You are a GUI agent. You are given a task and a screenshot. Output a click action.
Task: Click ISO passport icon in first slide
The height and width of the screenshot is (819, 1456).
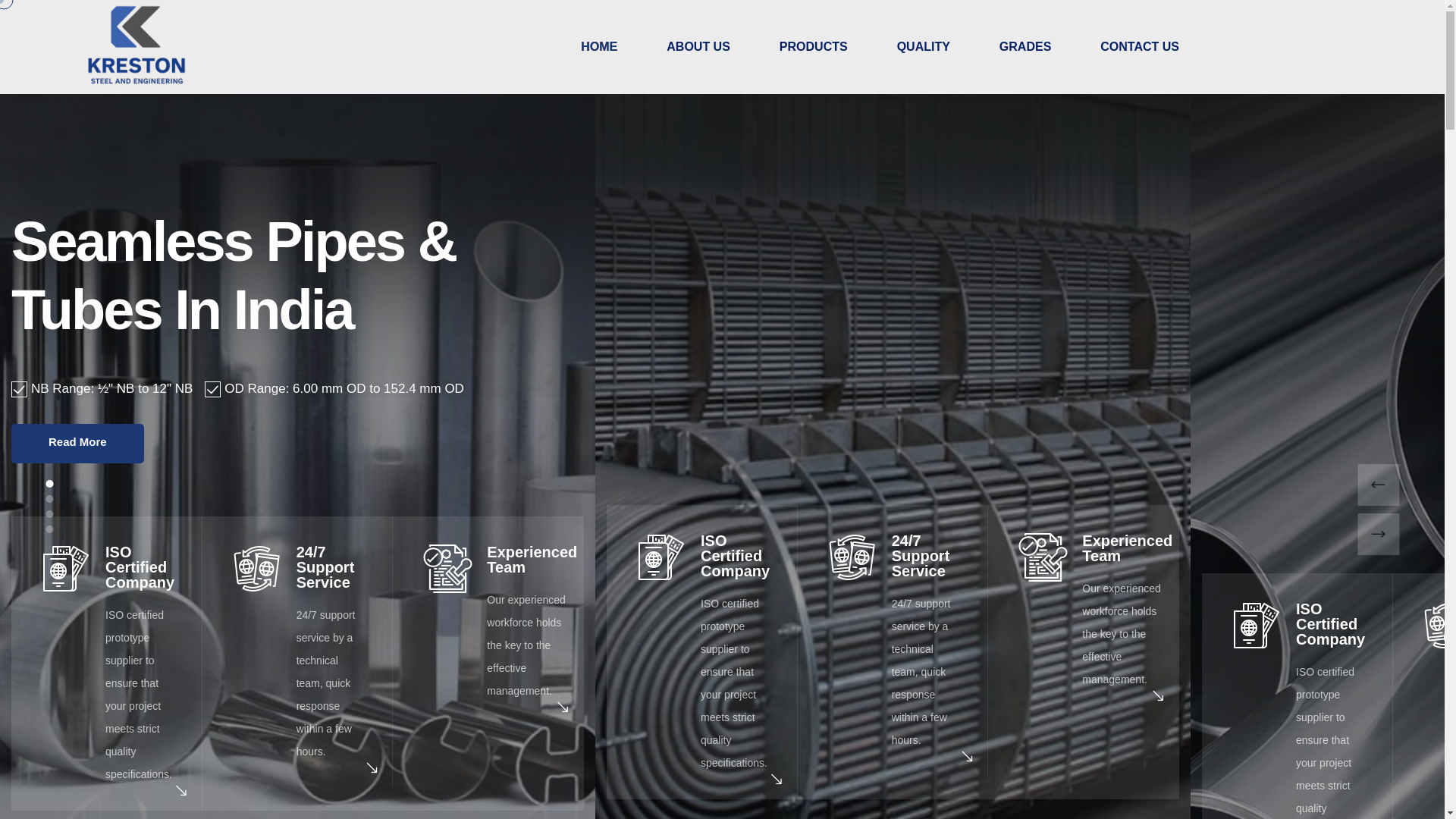click(65, 569)
